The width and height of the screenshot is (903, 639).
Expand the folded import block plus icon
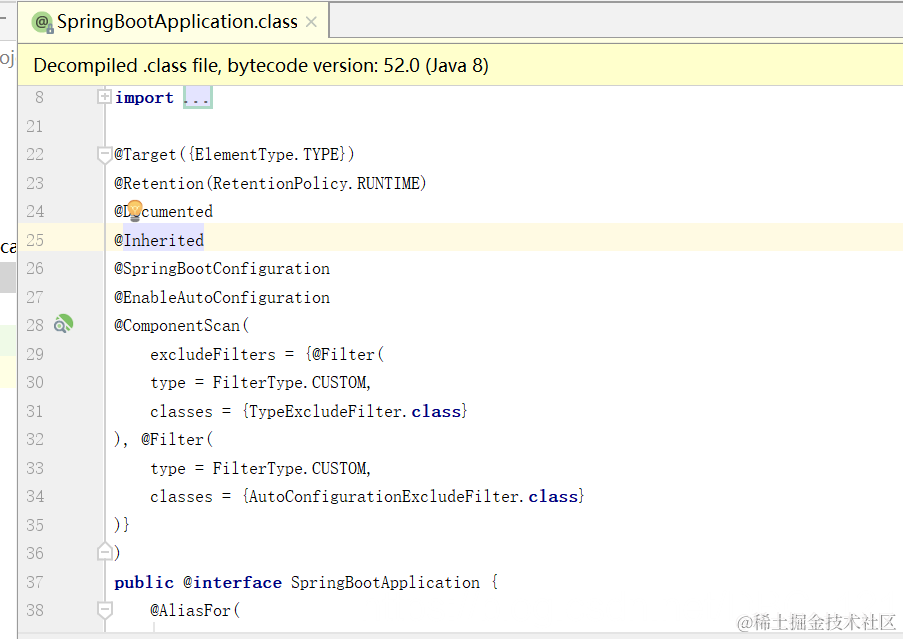(104, 96)
